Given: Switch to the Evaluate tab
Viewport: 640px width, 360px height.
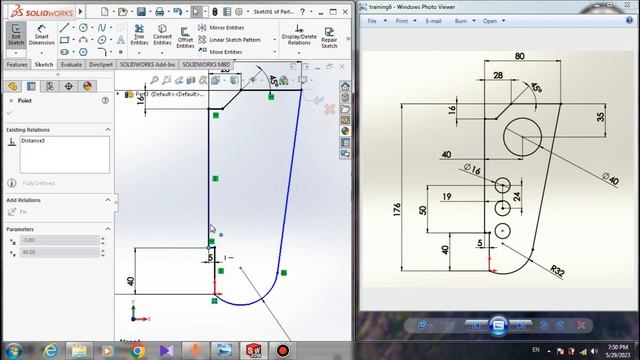Looking at the screenshot, I should click(71, 64).
